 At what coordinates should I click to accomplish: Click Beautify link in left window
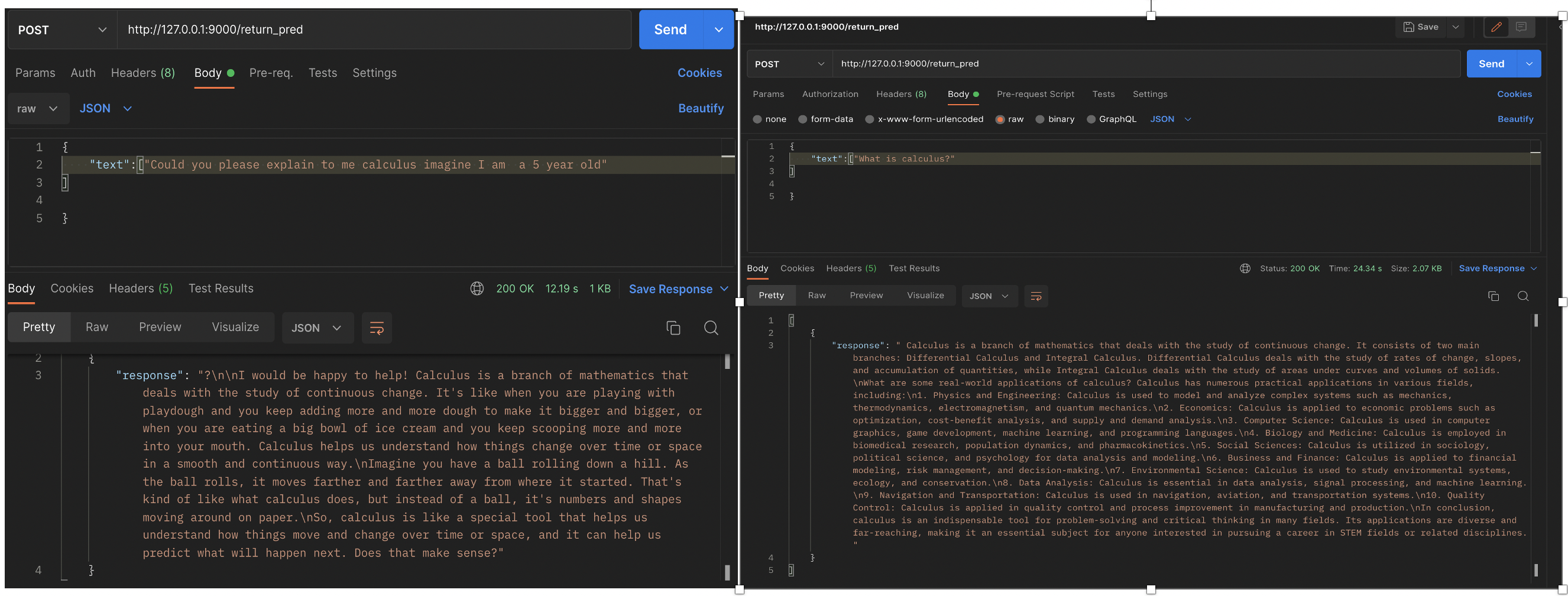[701, 108]
